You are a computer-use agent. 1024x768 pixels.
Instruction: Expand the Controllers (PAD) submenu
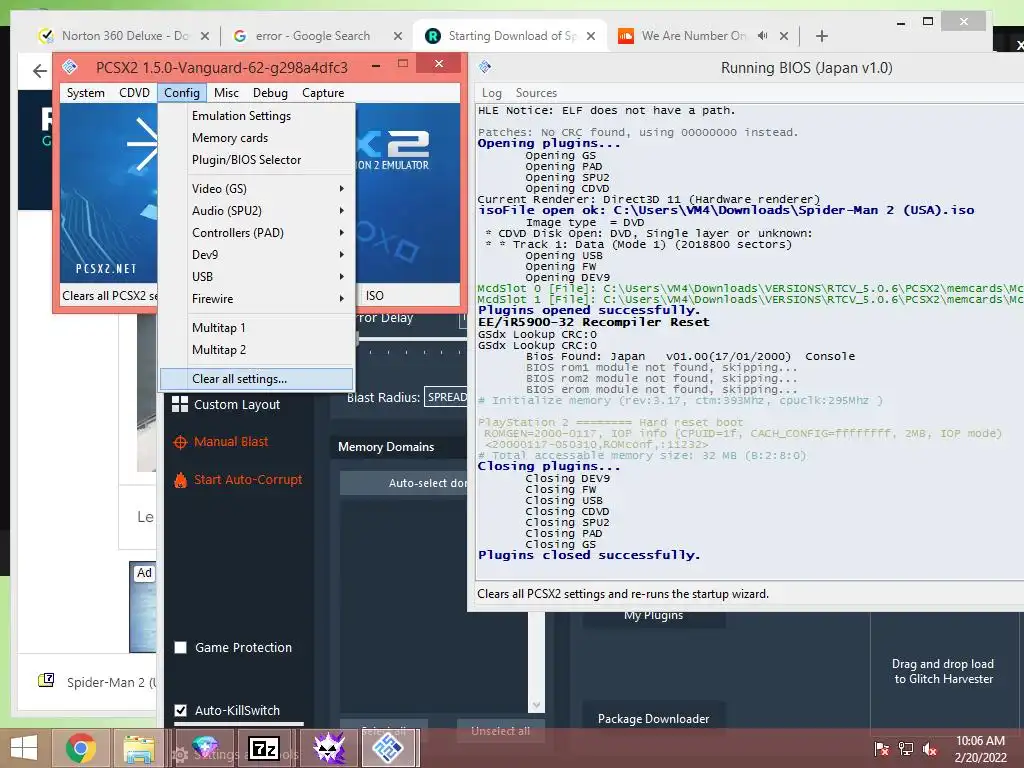[257, 233]
